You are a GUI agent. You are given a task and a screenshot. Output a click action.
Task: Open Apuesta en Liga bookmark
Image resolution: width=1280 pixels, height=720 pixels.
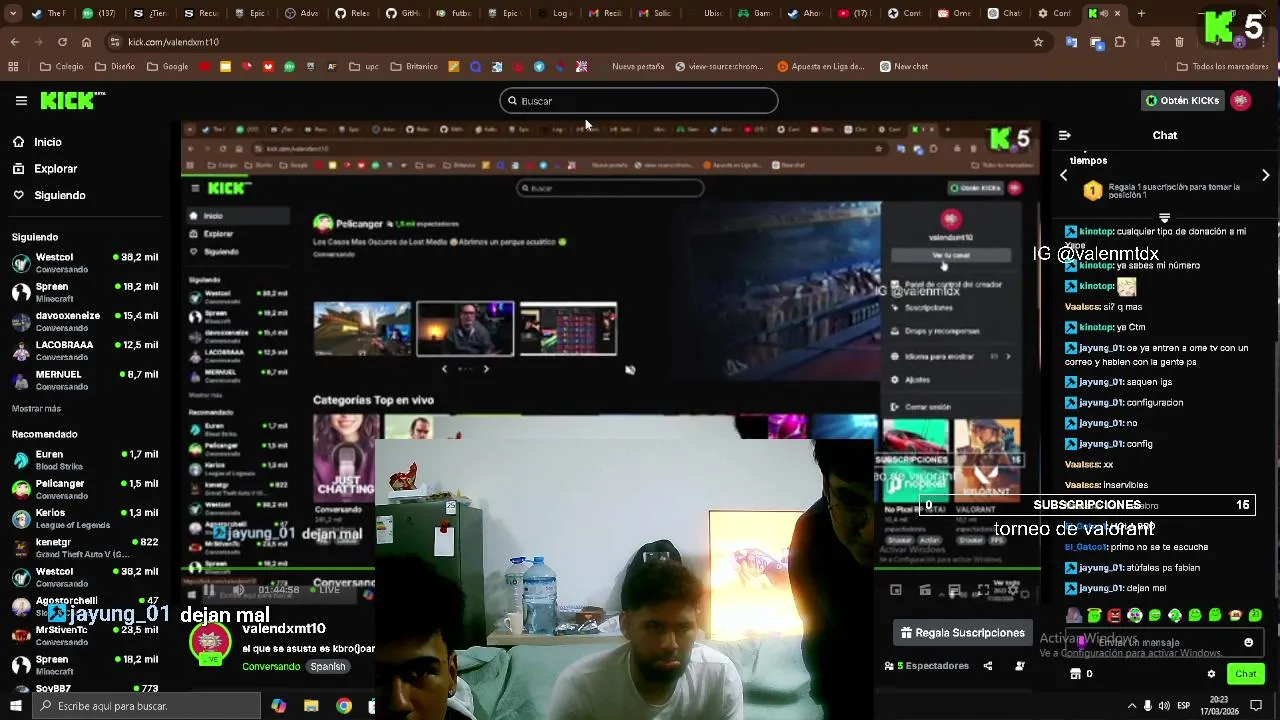pyautogui.click(x=821, y=67)
